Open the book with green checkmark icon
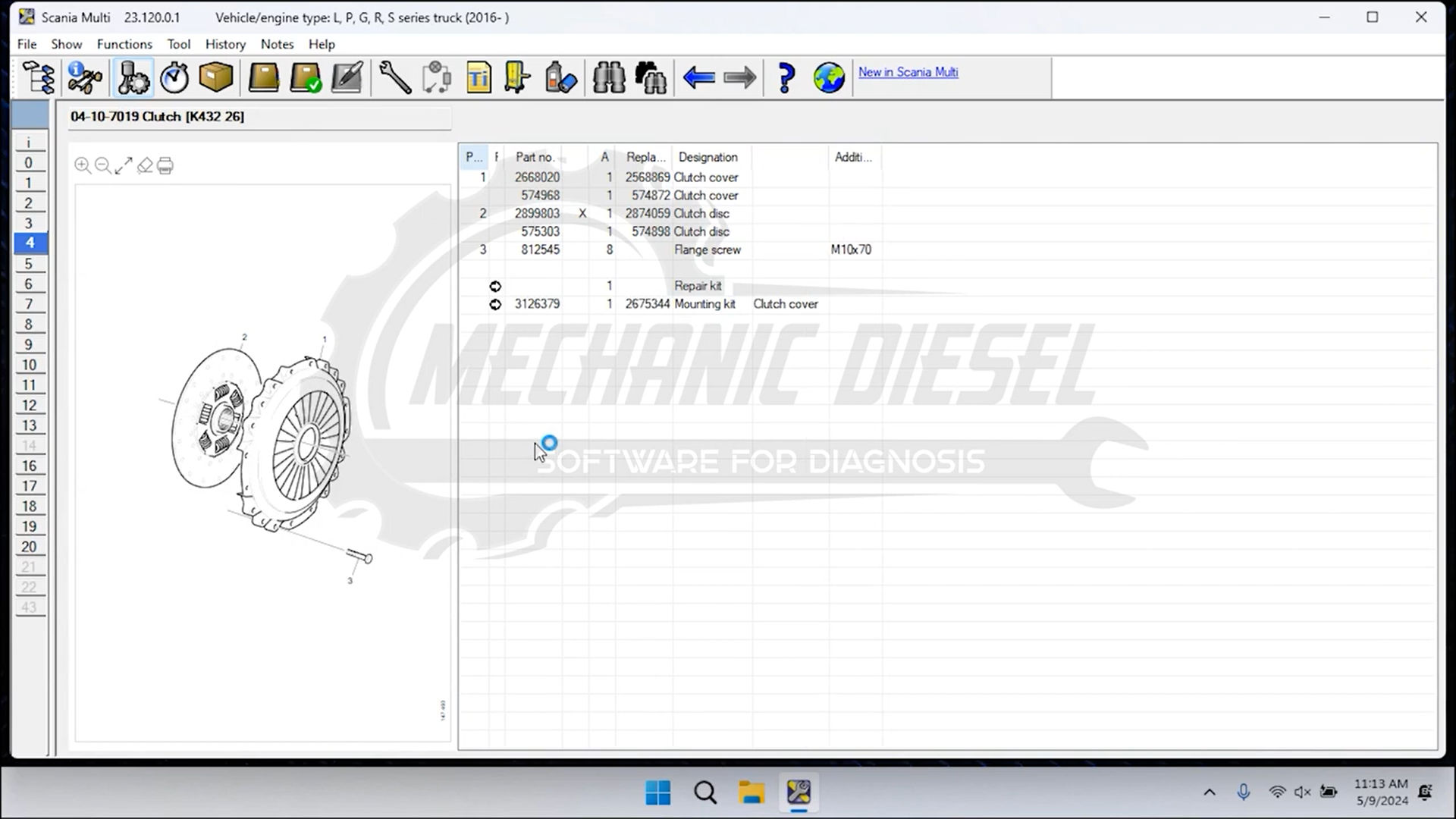 (306, 77)
